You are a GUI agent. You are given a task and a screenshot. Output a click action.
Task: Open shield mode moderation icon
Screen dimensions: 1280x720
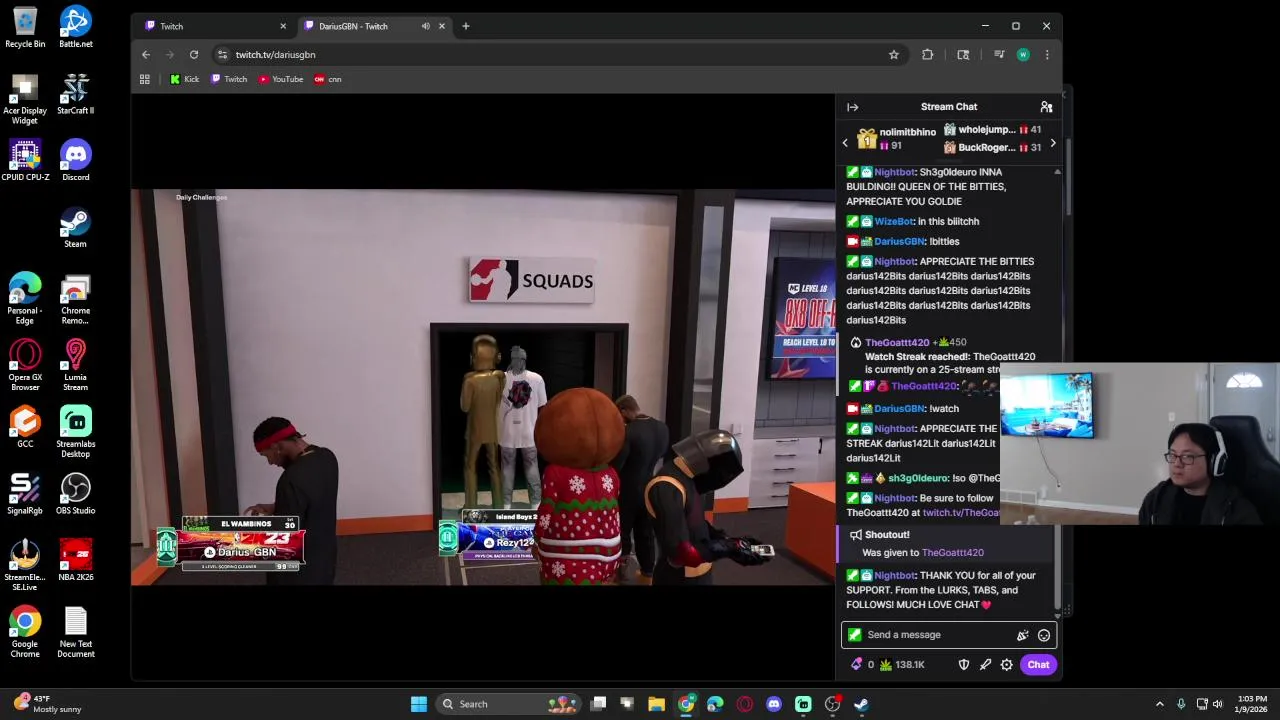click(964, 665)
